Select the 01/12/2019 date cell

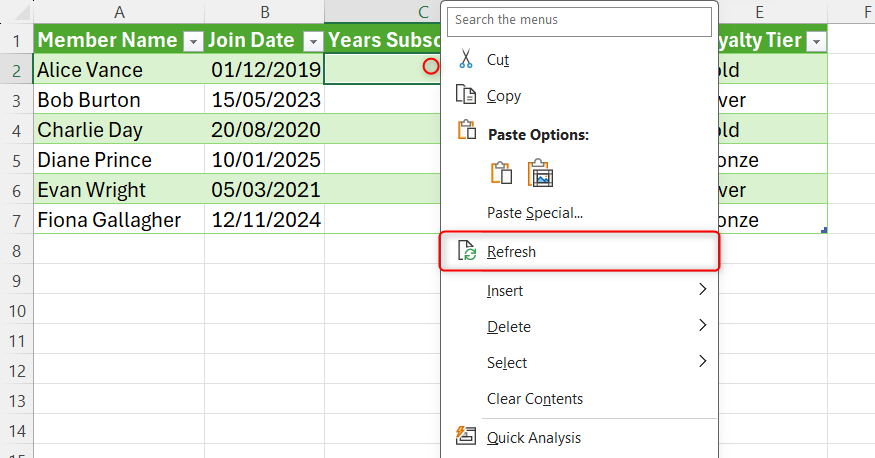pos(265,70)
